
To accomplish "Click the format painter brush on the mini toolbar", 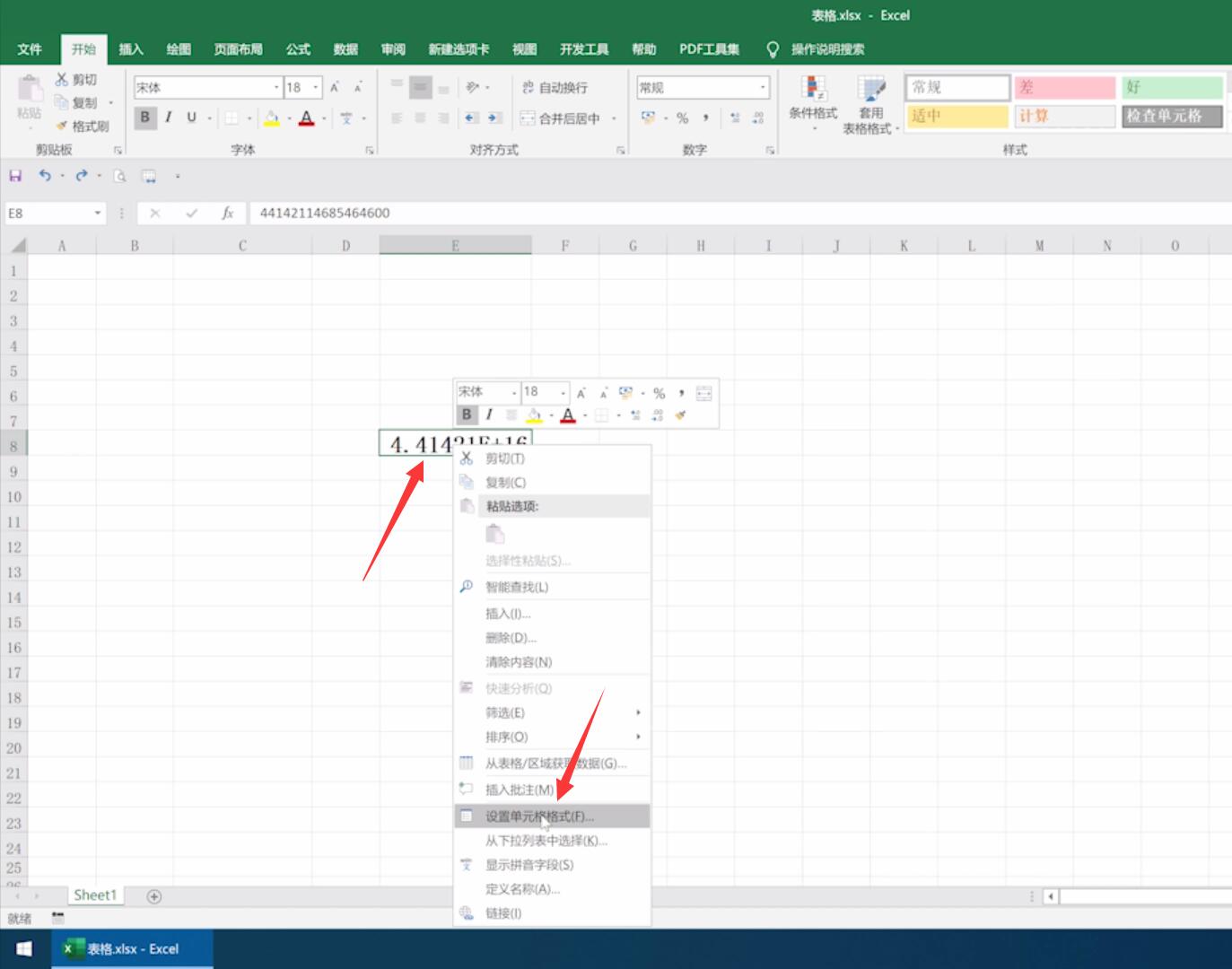I will click(x=681, y=415).
